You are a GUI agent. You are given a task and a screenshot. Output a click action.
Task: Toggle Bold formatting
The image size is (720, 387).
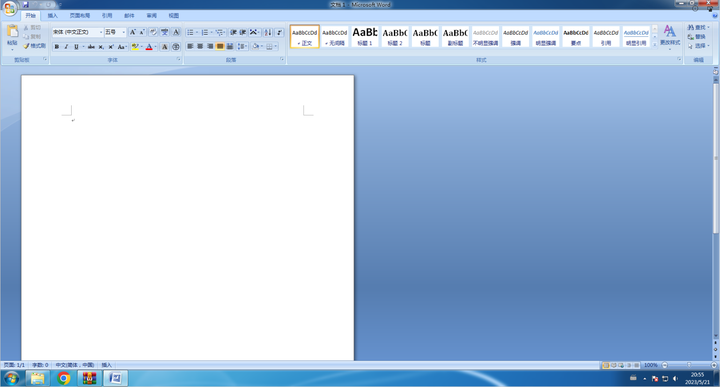coord(56,47)
